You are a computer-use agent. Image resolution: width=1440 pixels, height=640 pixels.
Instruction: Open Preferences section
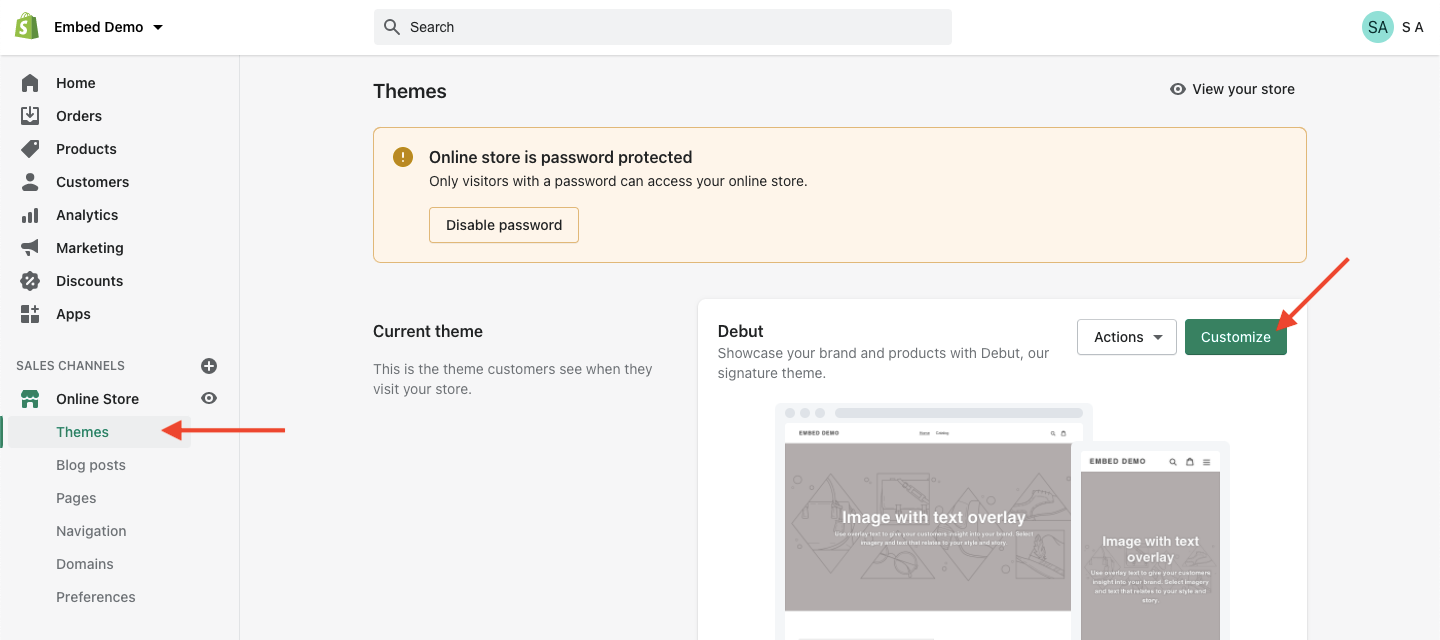point(96,597)
